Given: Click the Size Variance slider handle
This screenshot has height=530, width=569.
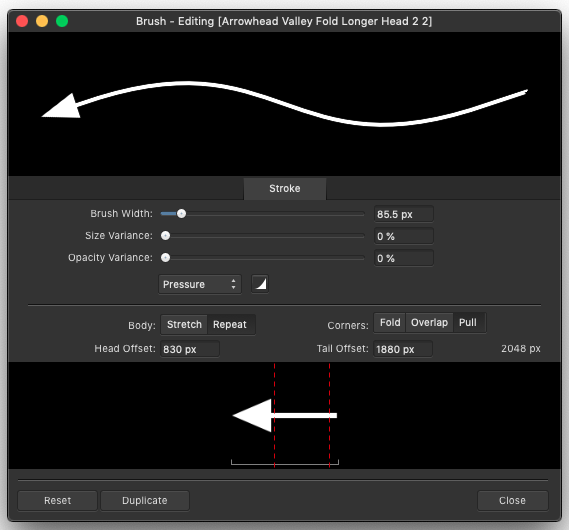Looking at the screenshot, I should coord(165,236).
